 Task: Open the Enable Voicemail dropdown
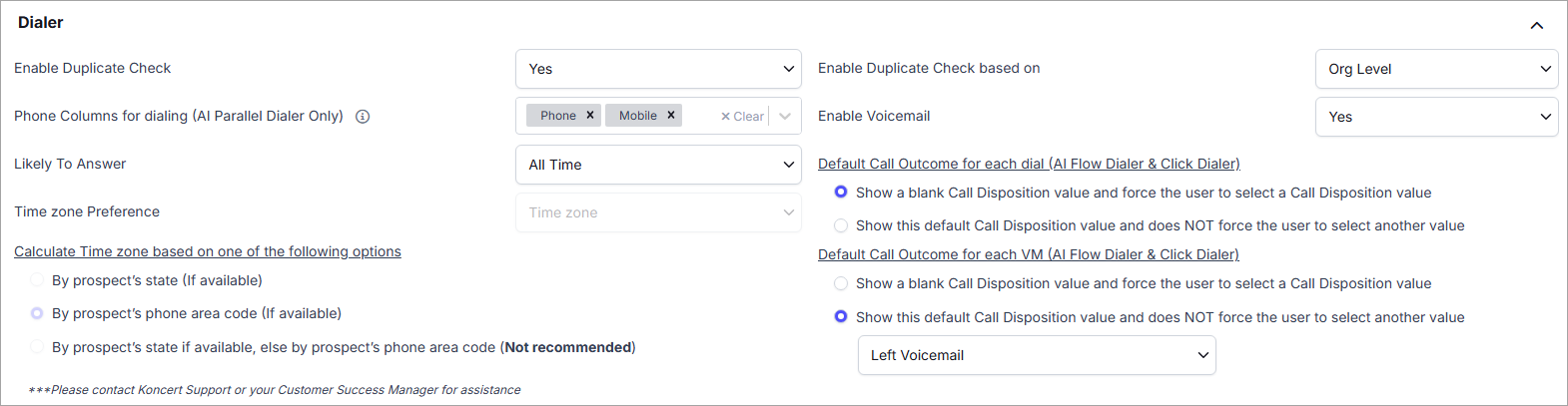click(1436, 117)
